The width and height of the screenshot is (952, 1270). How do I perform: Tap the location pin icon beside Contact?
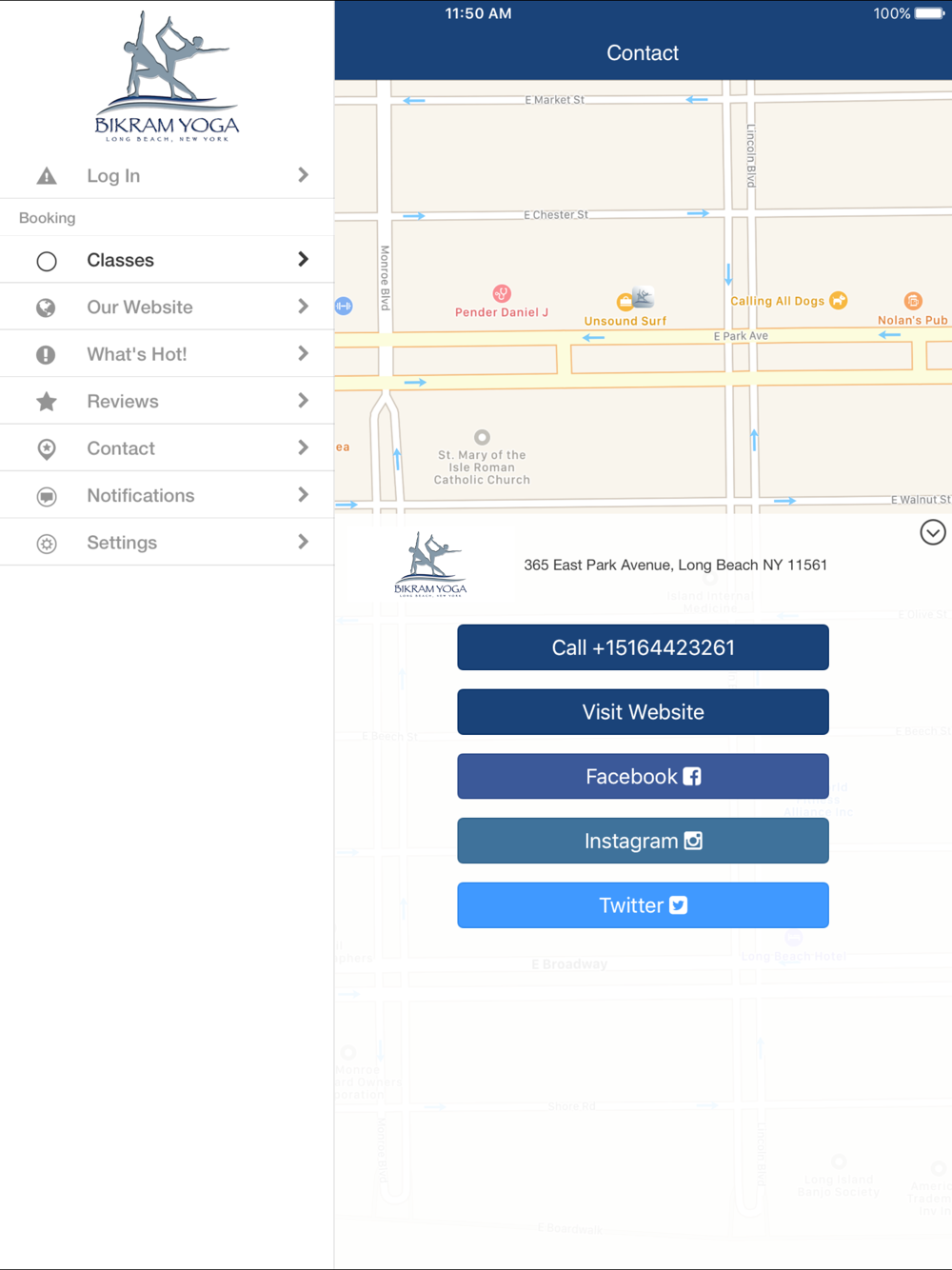click(46, 448)
